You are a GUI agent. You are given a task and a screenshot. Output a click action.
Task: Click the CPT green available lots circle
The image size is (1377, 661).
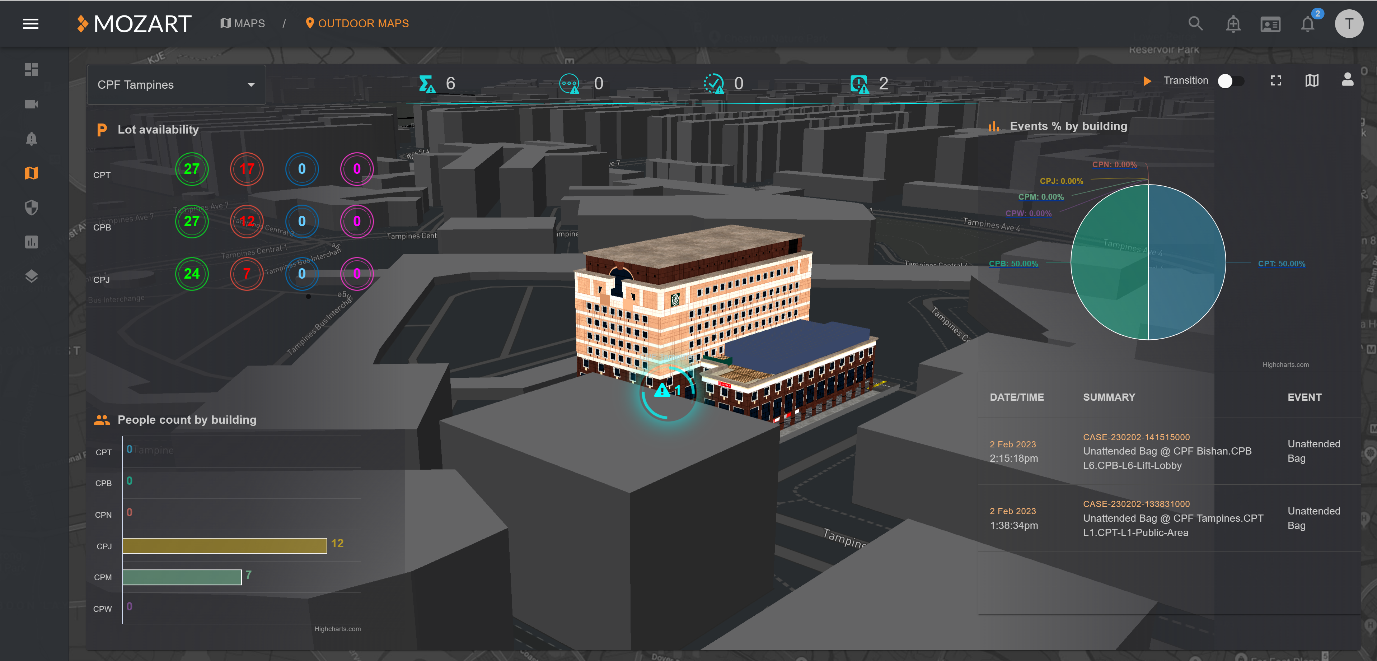coord(192,169)
